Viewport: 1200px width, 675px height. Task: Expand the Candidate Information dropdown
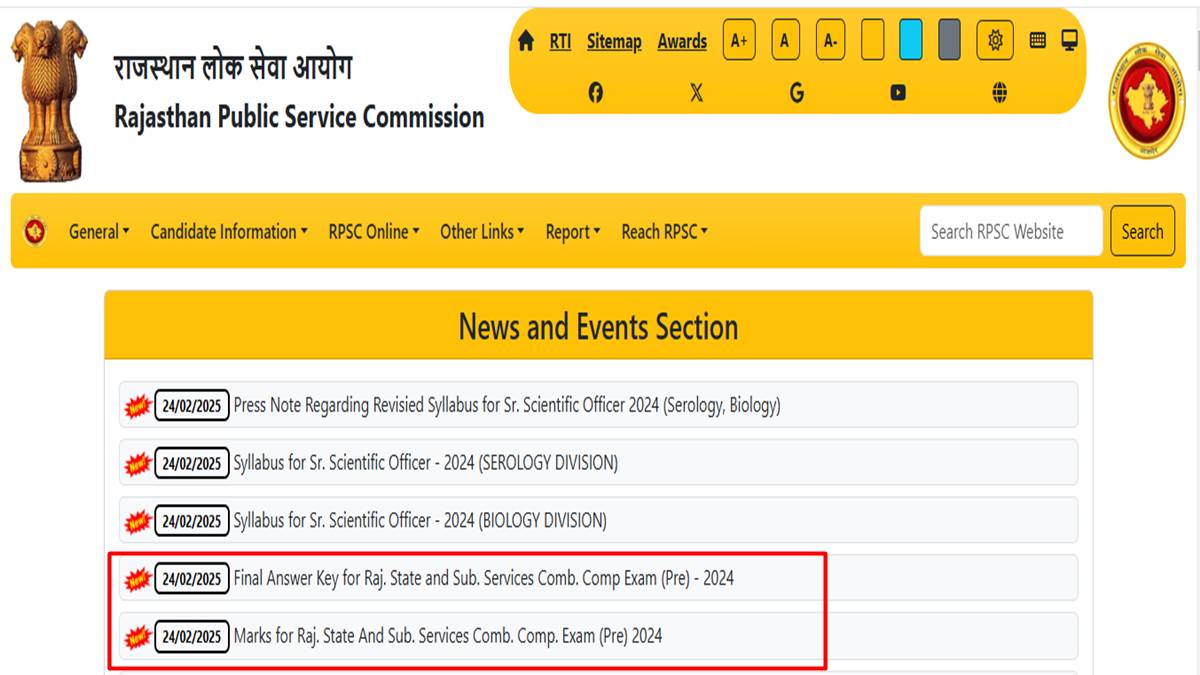(227, 231)
